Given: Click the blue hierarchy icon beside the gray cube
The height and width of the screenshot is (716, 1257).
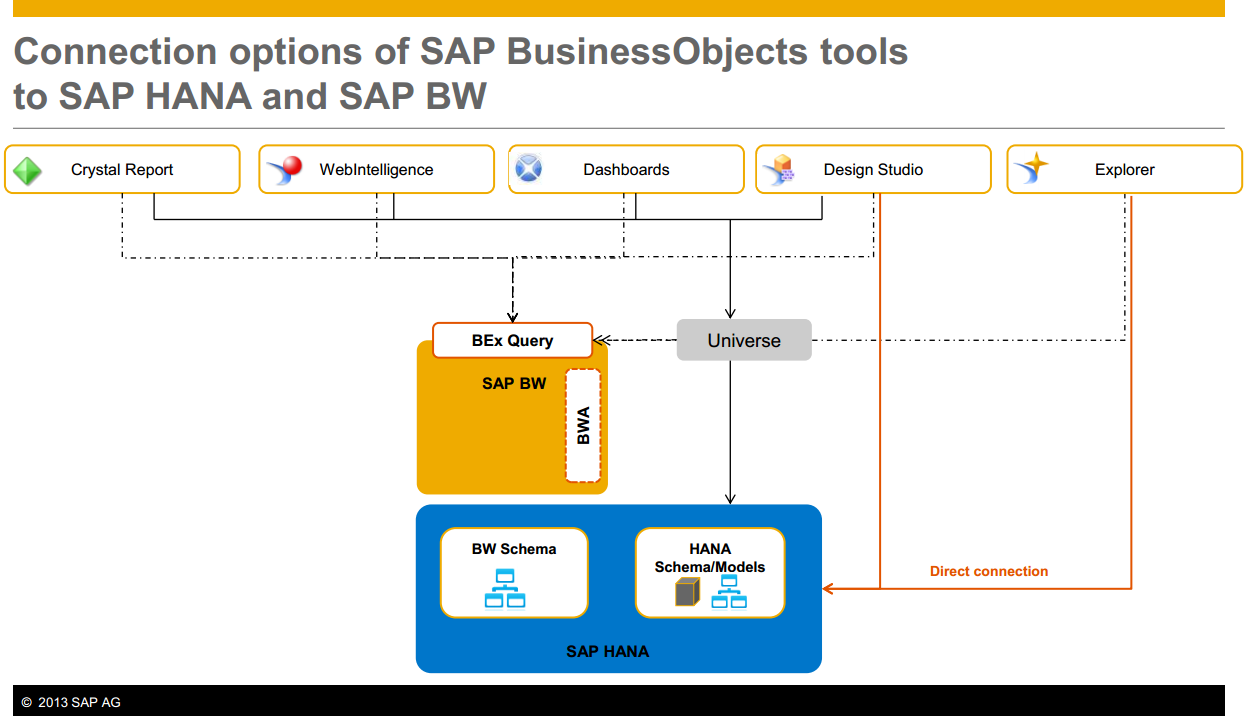Looking at the screenshot, I should tap(729, 592).
